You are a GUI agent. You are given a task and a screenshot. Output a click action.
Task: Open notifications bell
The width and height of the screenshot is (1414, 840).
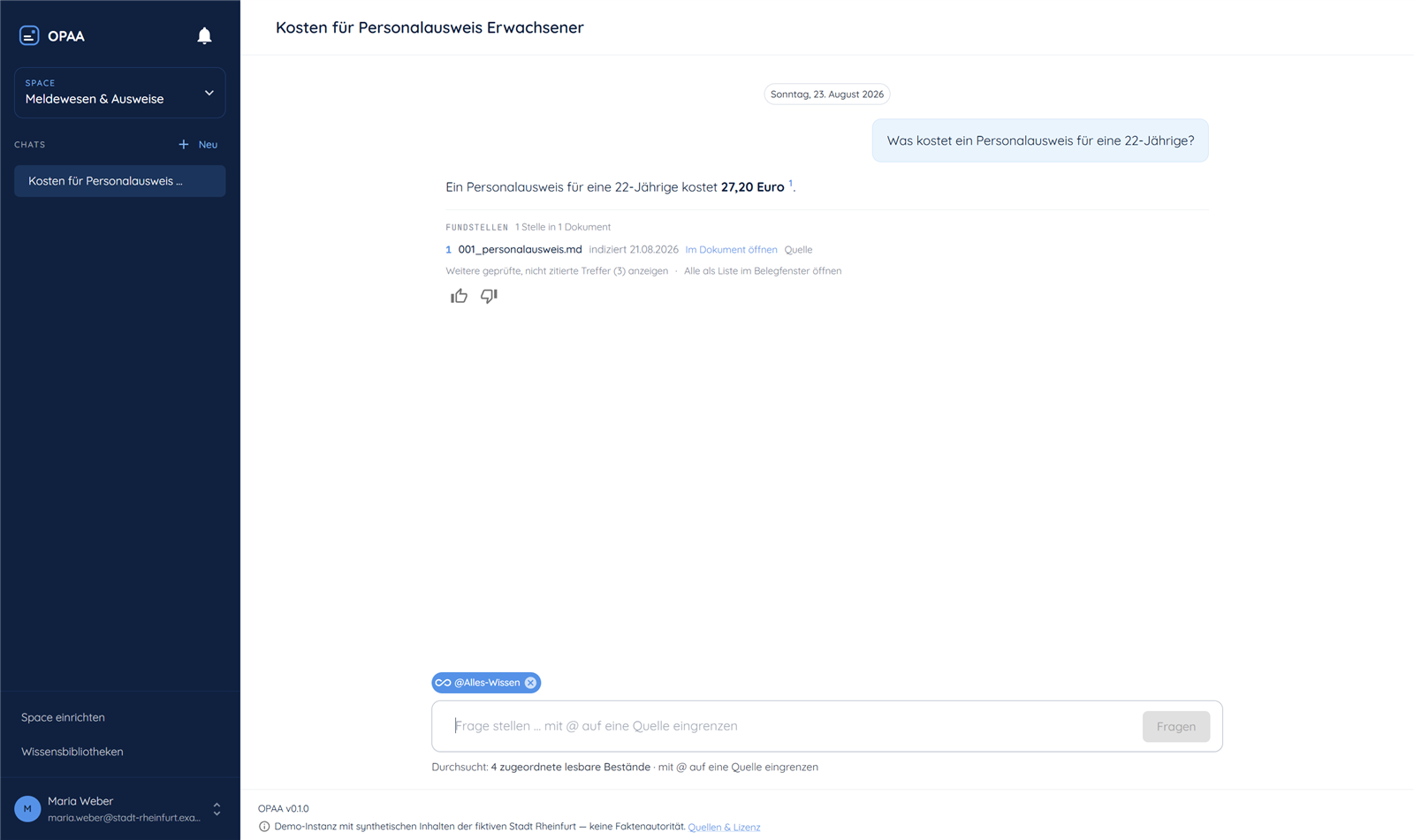(204, 35)
